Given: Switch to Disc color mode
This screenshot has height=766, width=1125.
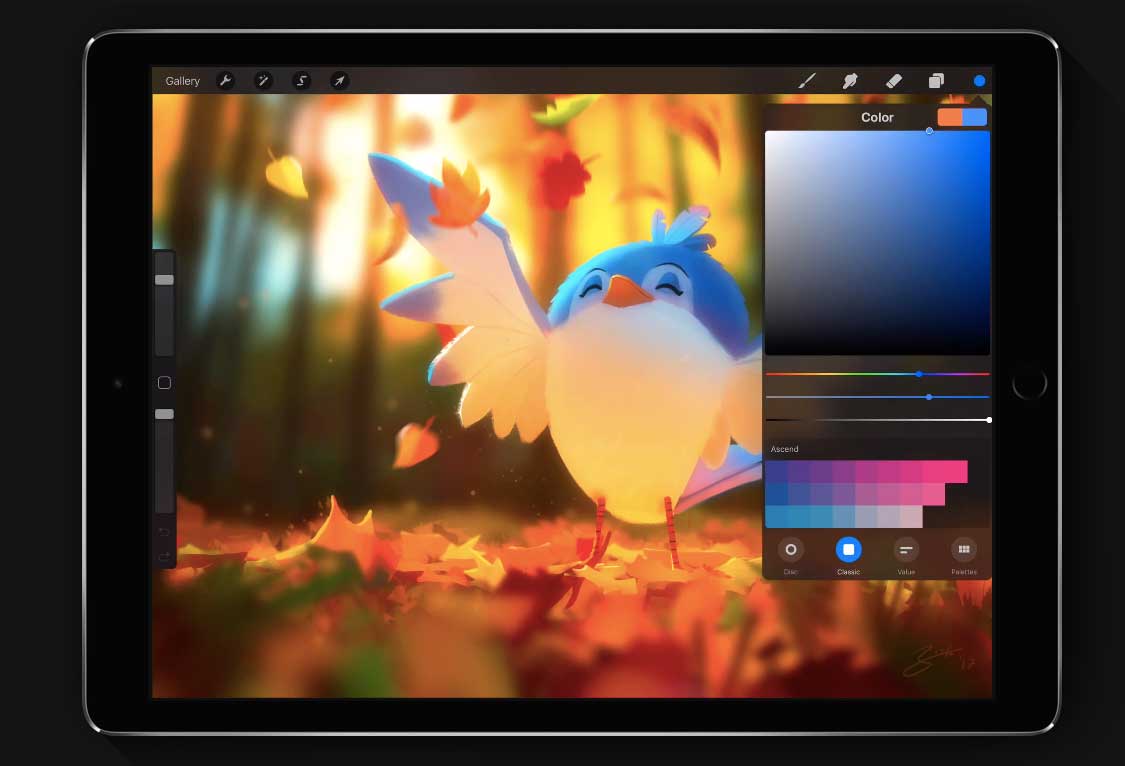Looking at the screenshot, I should tap(791, 549).
